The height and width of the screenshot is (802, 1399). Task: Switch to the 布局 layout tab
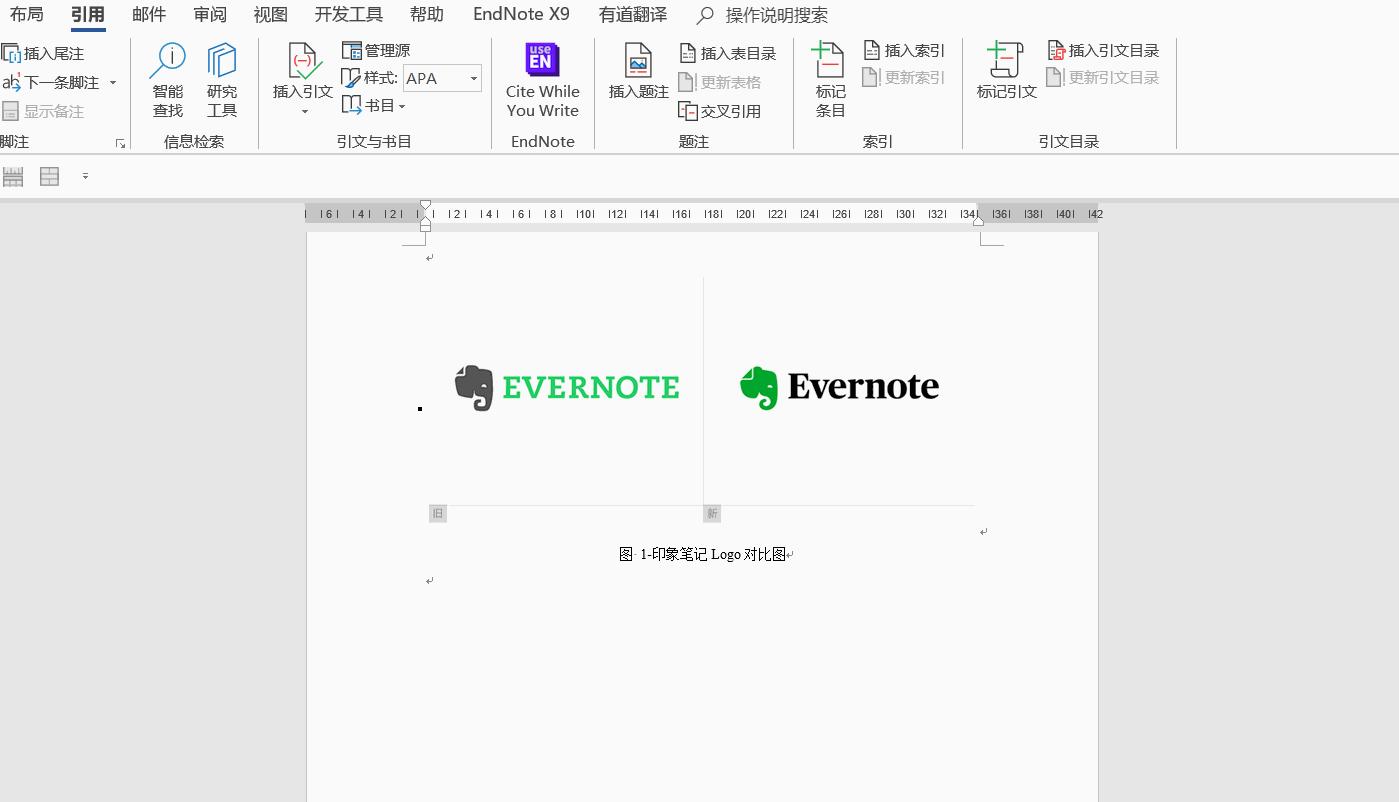pyautogui.click(x=26, y=15)
